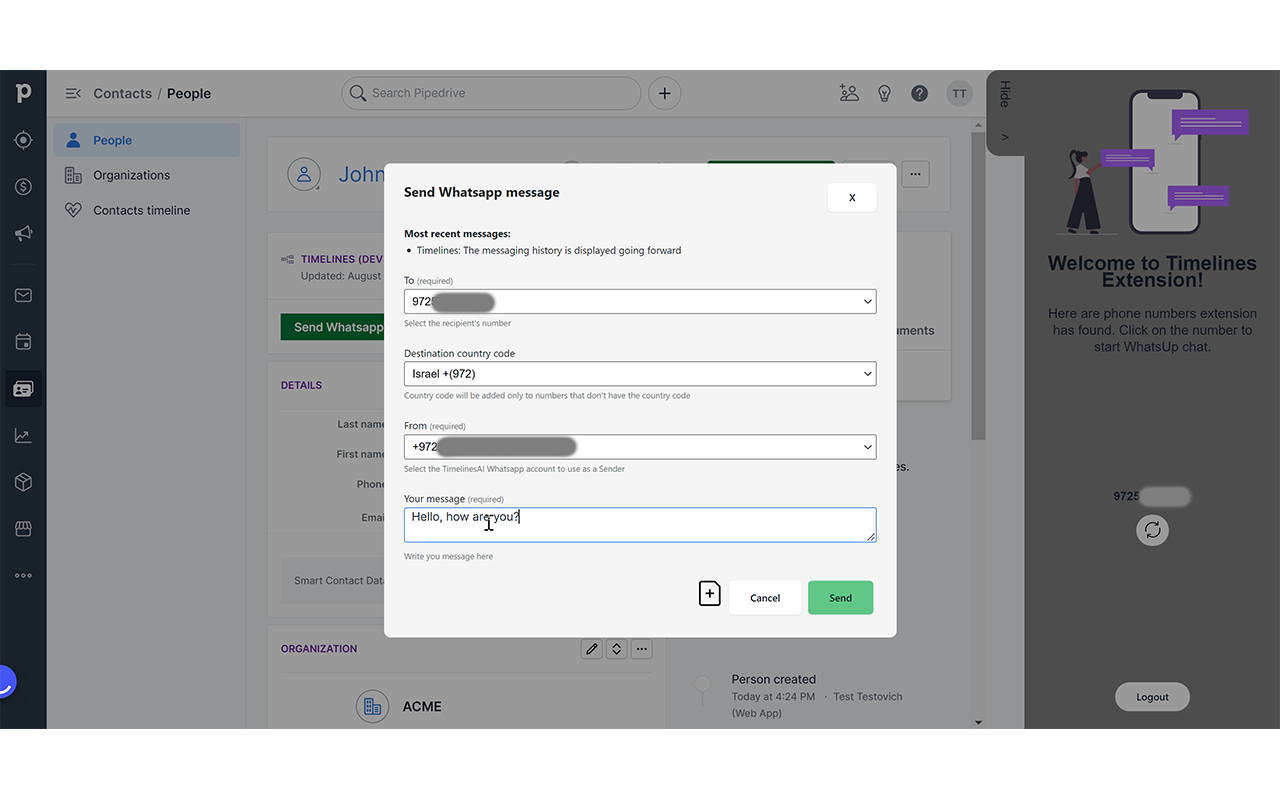Collapse the sidebar menu toggle icon

[x=73, y=93]
